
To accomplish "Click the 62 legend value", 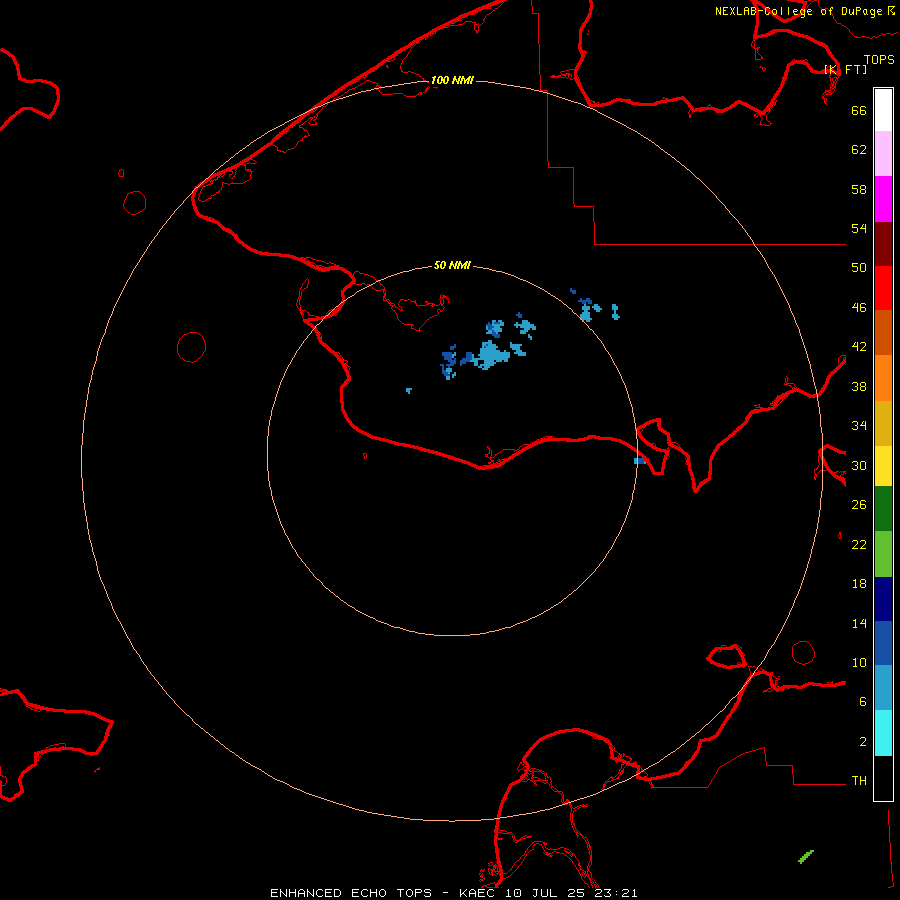I will (859, 150).
